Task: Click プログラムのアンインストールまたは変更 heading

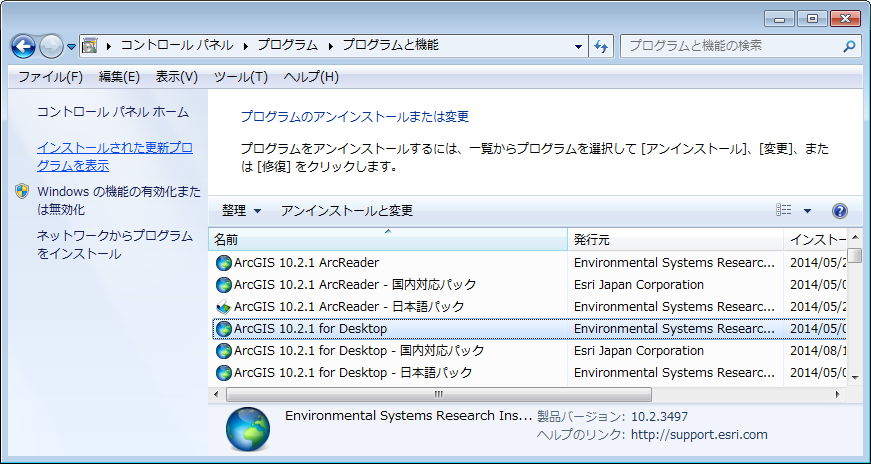Action: tap(354, 117)
